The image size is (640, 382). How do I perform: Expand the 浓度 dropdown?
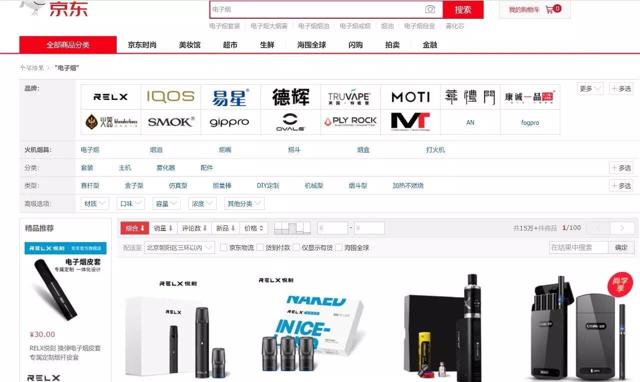(x=202, y=203)
